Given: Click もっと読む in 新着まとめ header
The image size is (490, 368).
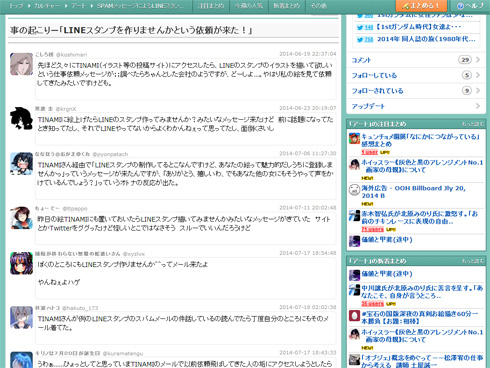Looking at the screenshot, I should 473,261.
